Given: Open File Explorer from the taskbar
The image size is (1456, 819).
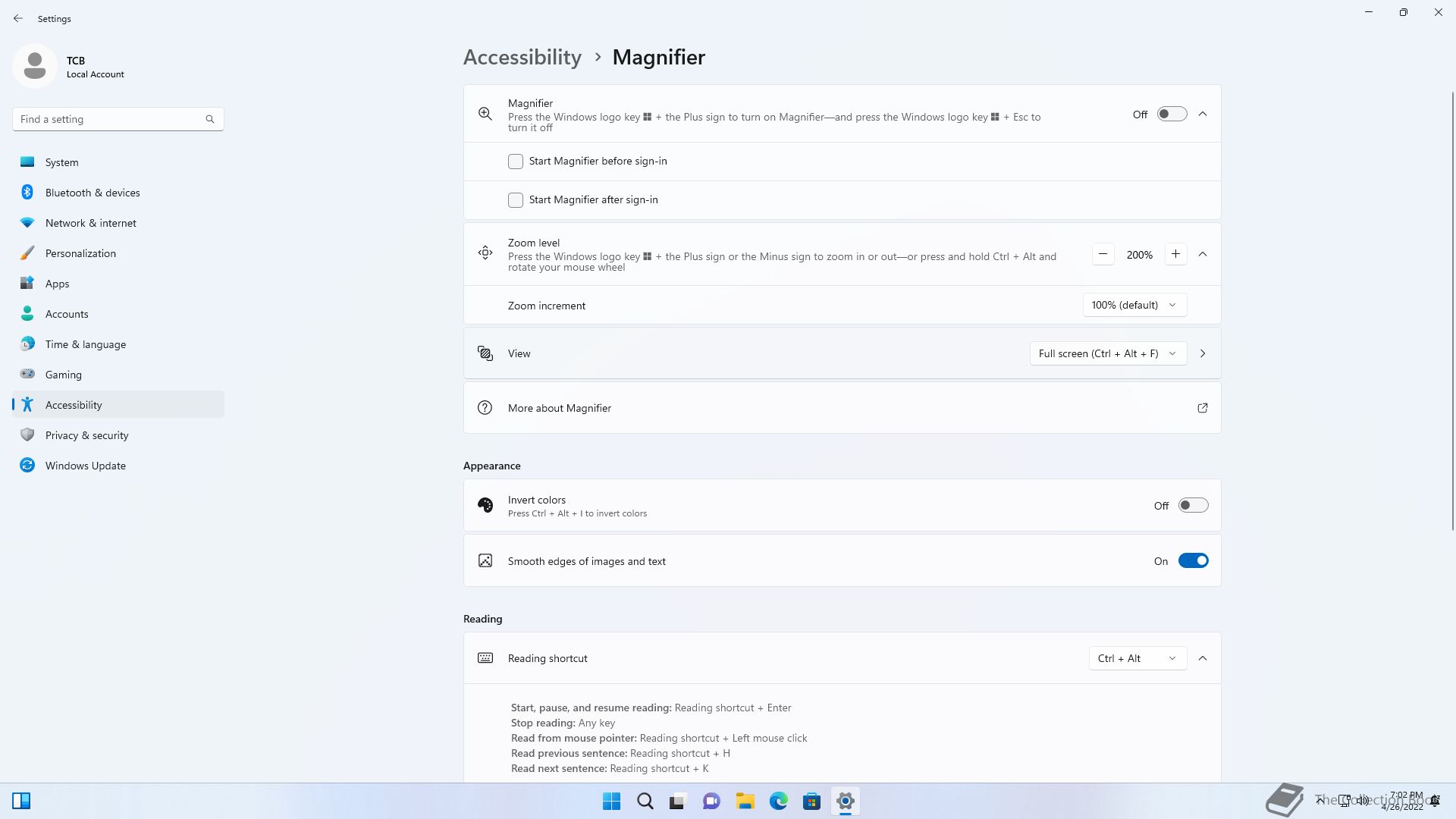Looking at the screenshot, I should click(x=745, y=801).
